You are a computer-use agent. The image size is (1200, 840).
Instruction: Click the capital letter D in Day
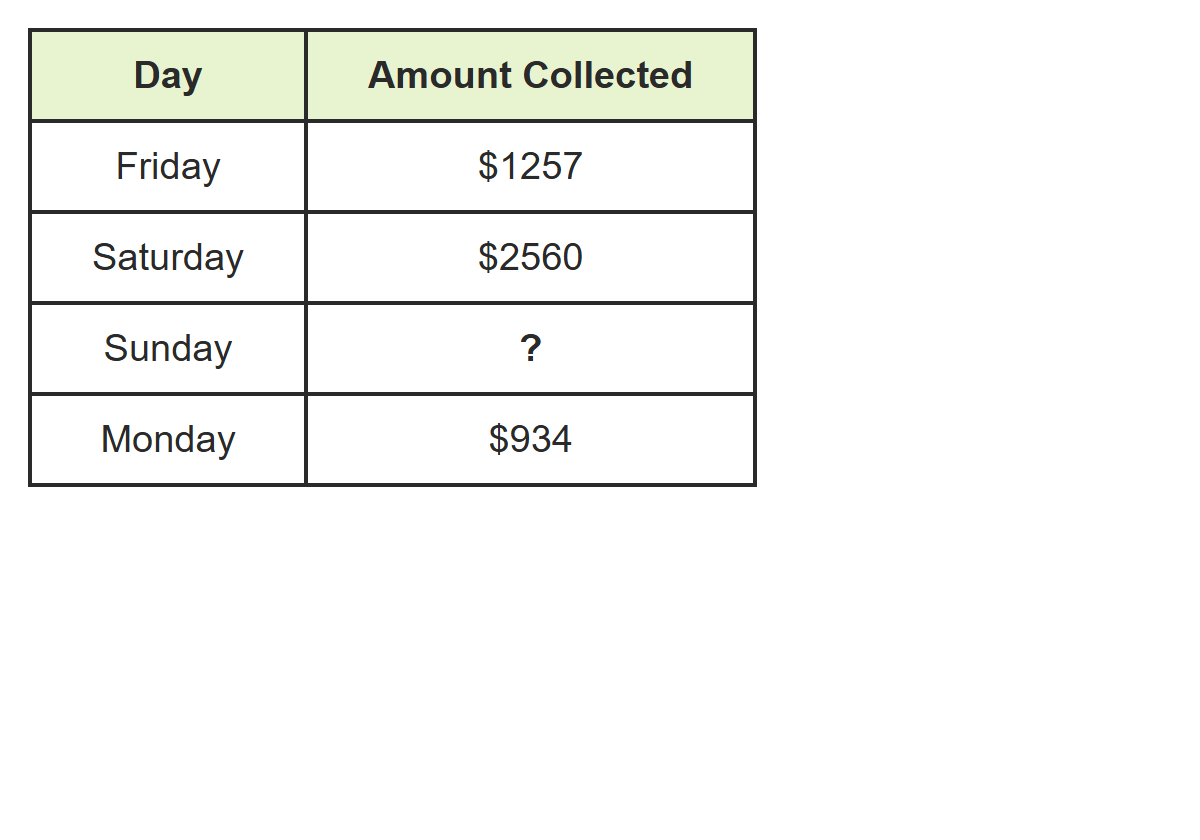click(146, 76)
